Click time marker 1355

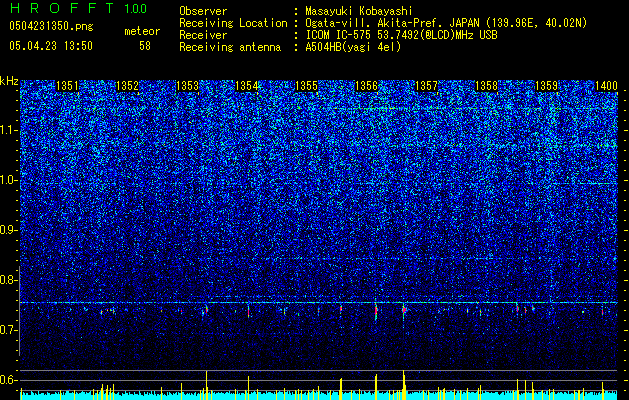coord(306,86)
